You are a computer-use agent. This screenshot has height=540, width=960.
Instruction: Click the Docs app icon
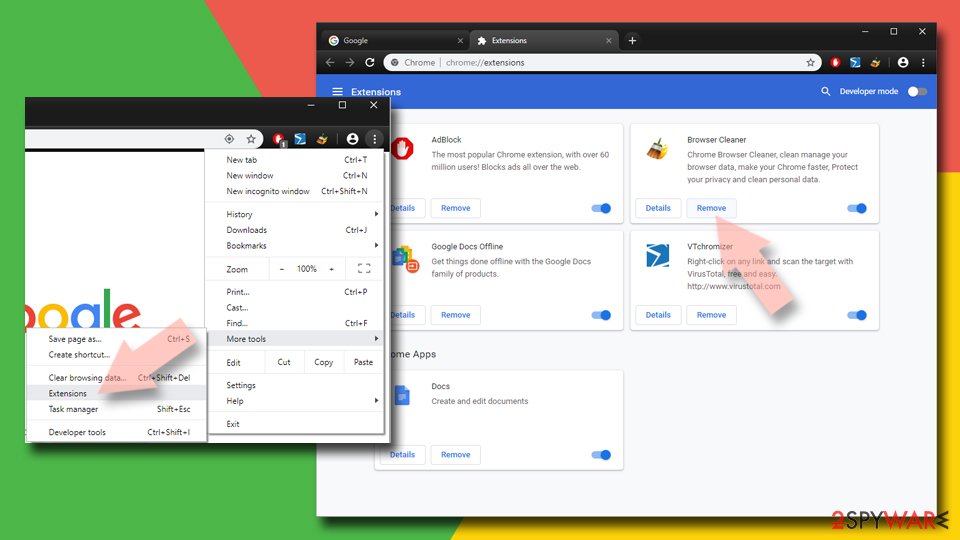point(402,396)
